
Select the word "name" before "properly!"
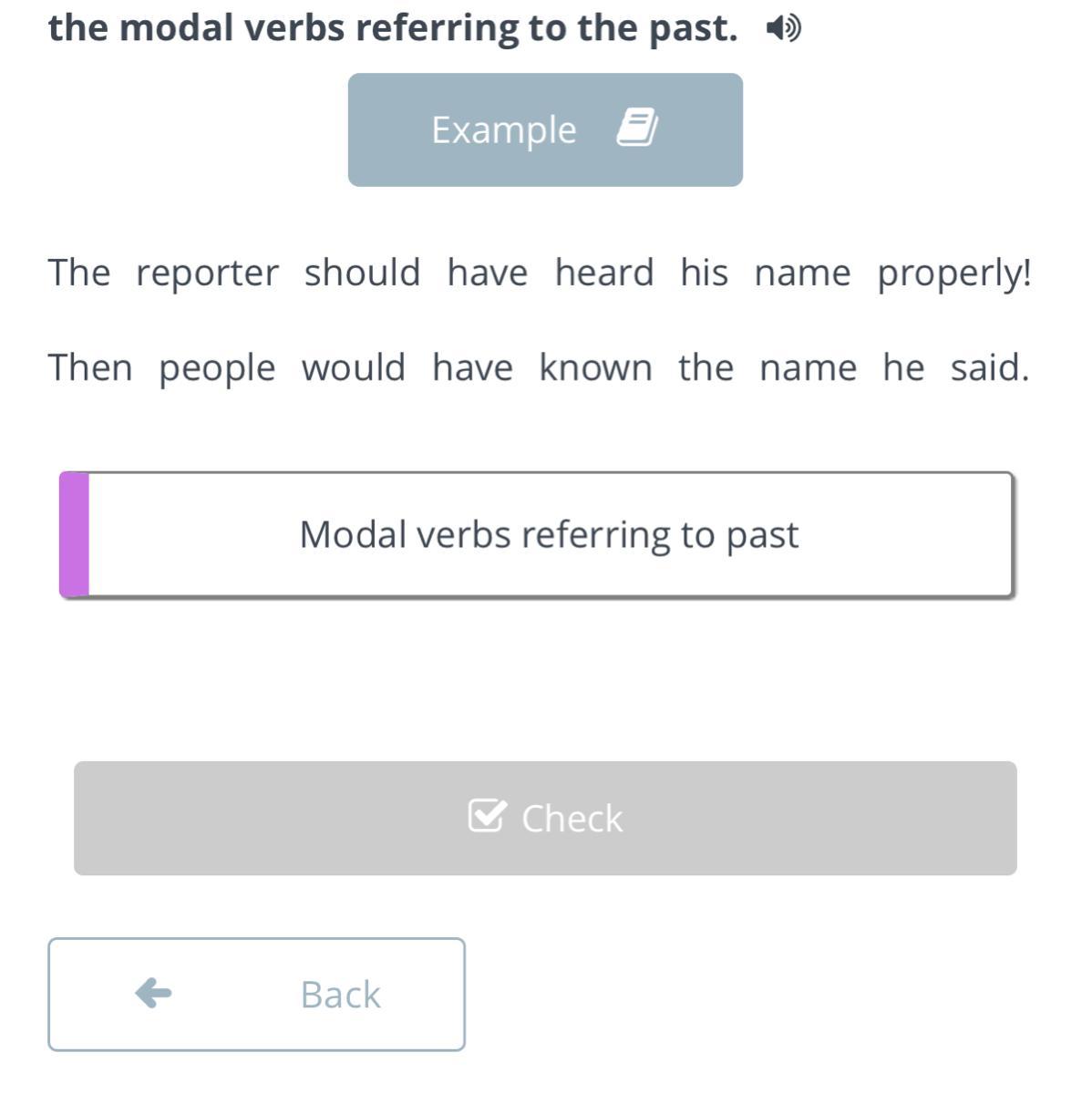coord(802,273)
